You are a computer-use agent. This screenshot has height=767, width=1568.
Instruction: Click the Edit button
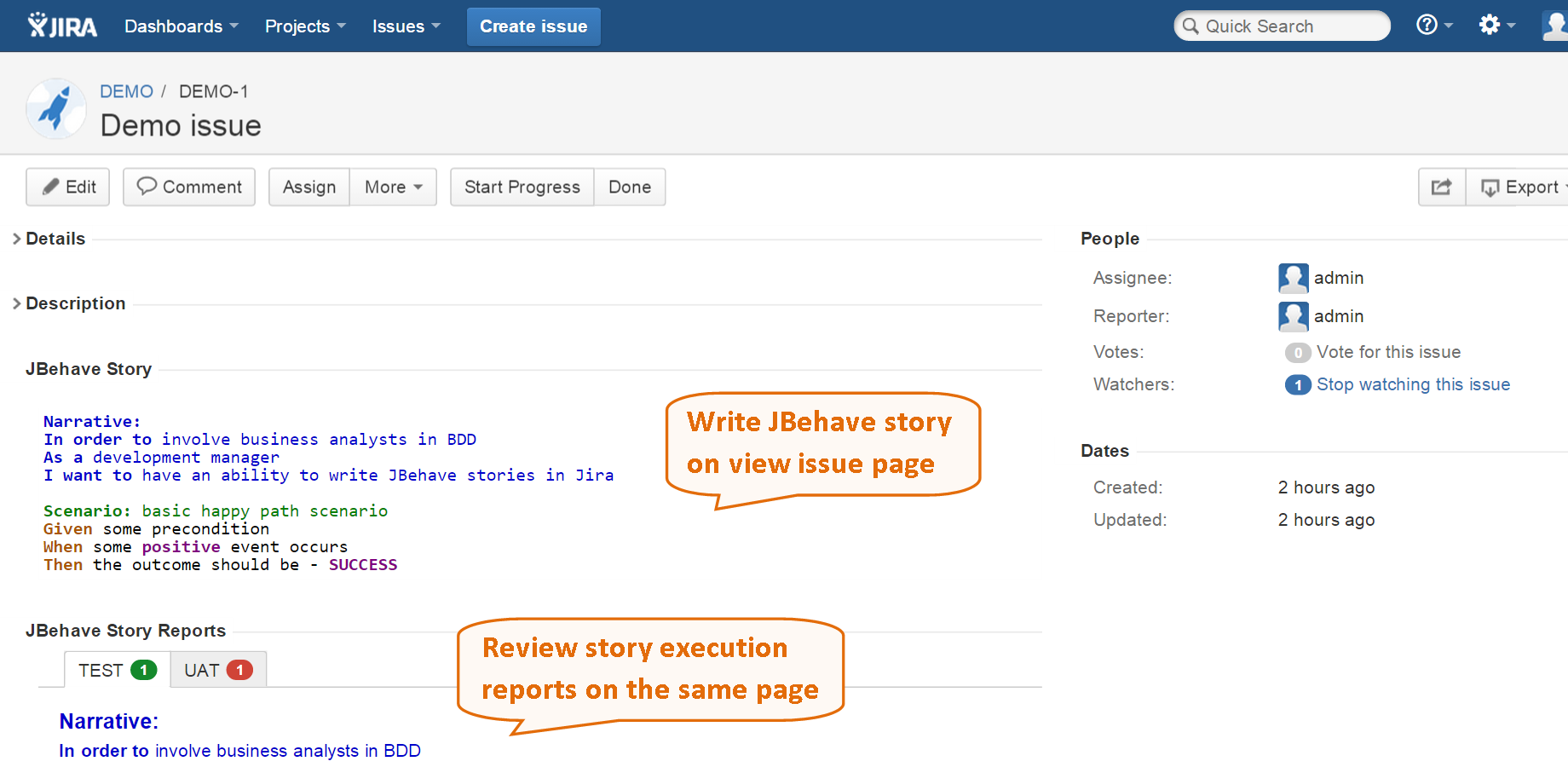(68, 187)
